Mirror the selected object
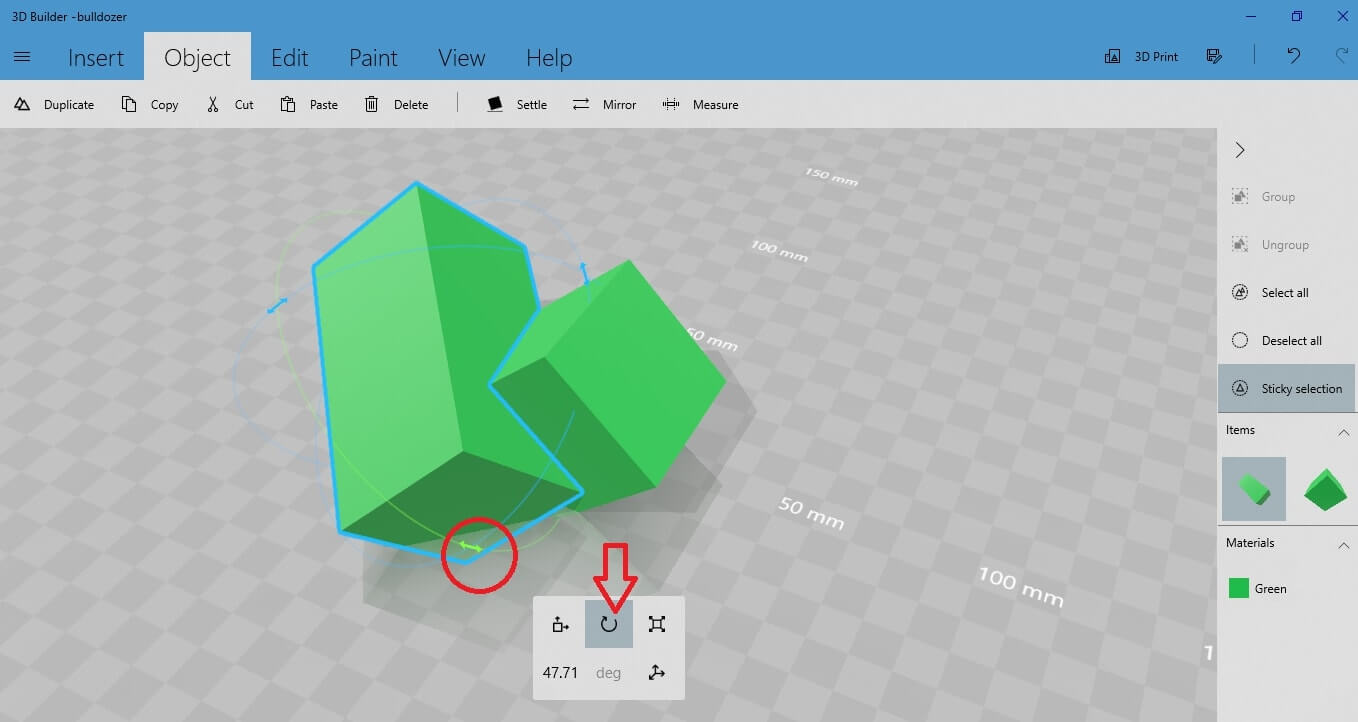Viewport: 1358px width, 722px height. [604, 104]
